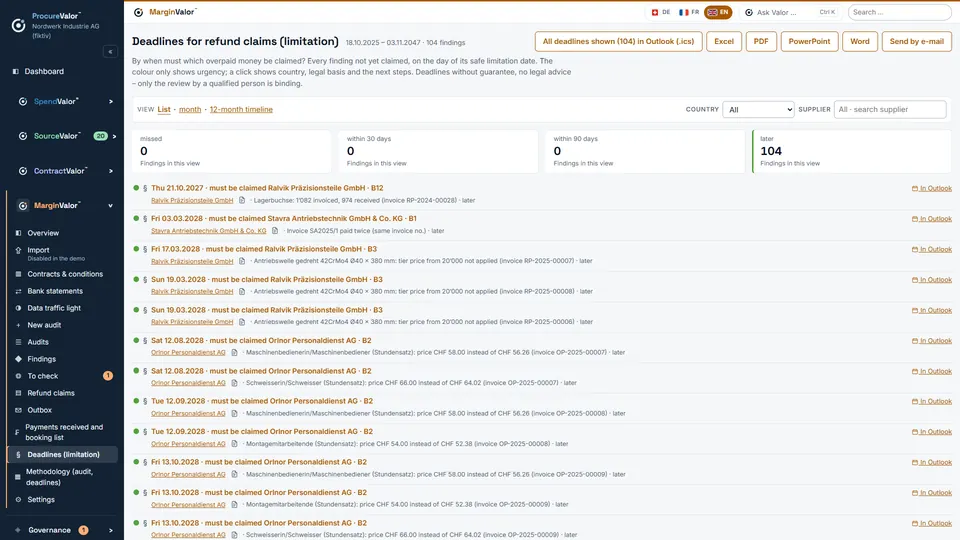Expand the Governance section
Viewport: 960px width, 540px height.
[x=111, y=531]
